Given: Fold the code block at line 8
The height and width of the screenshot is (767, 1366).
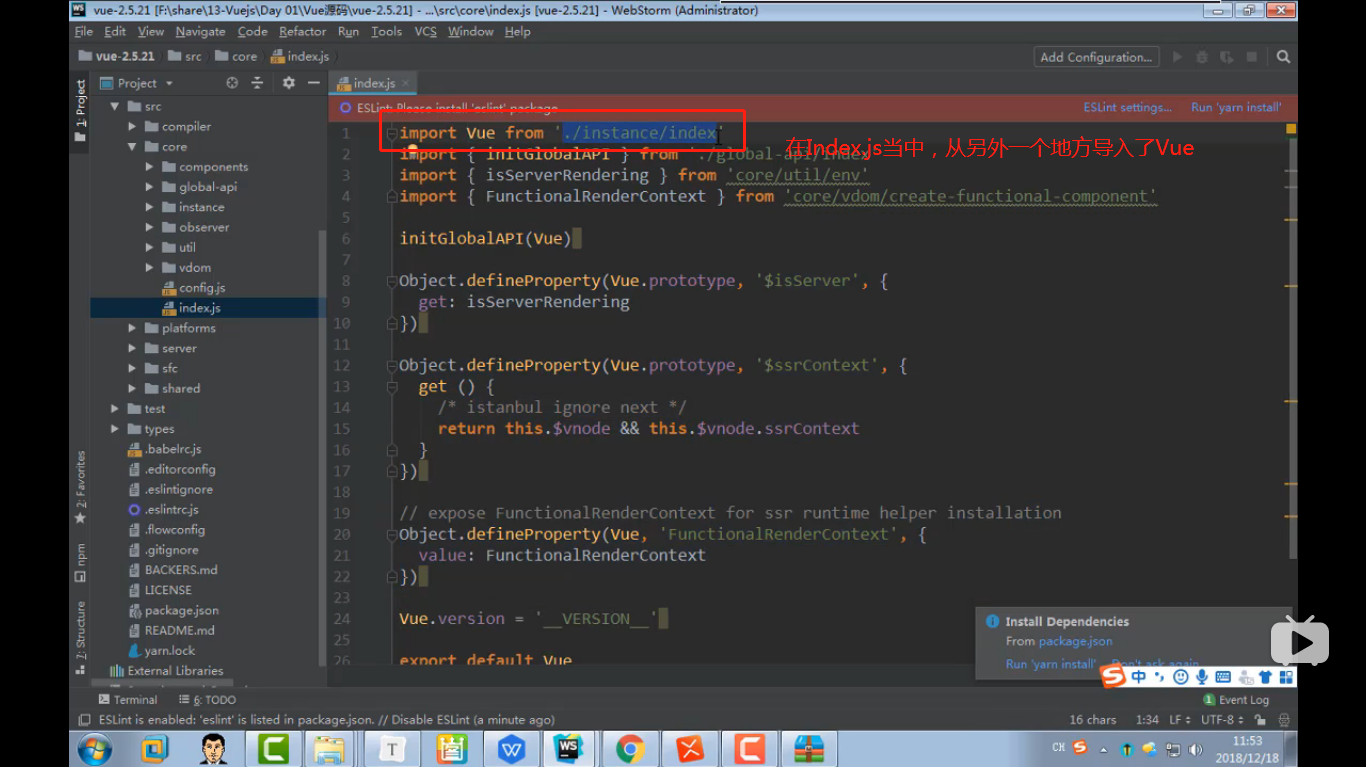Looking at the screenshot, I should pyautogui.click(x=392, y=281).
